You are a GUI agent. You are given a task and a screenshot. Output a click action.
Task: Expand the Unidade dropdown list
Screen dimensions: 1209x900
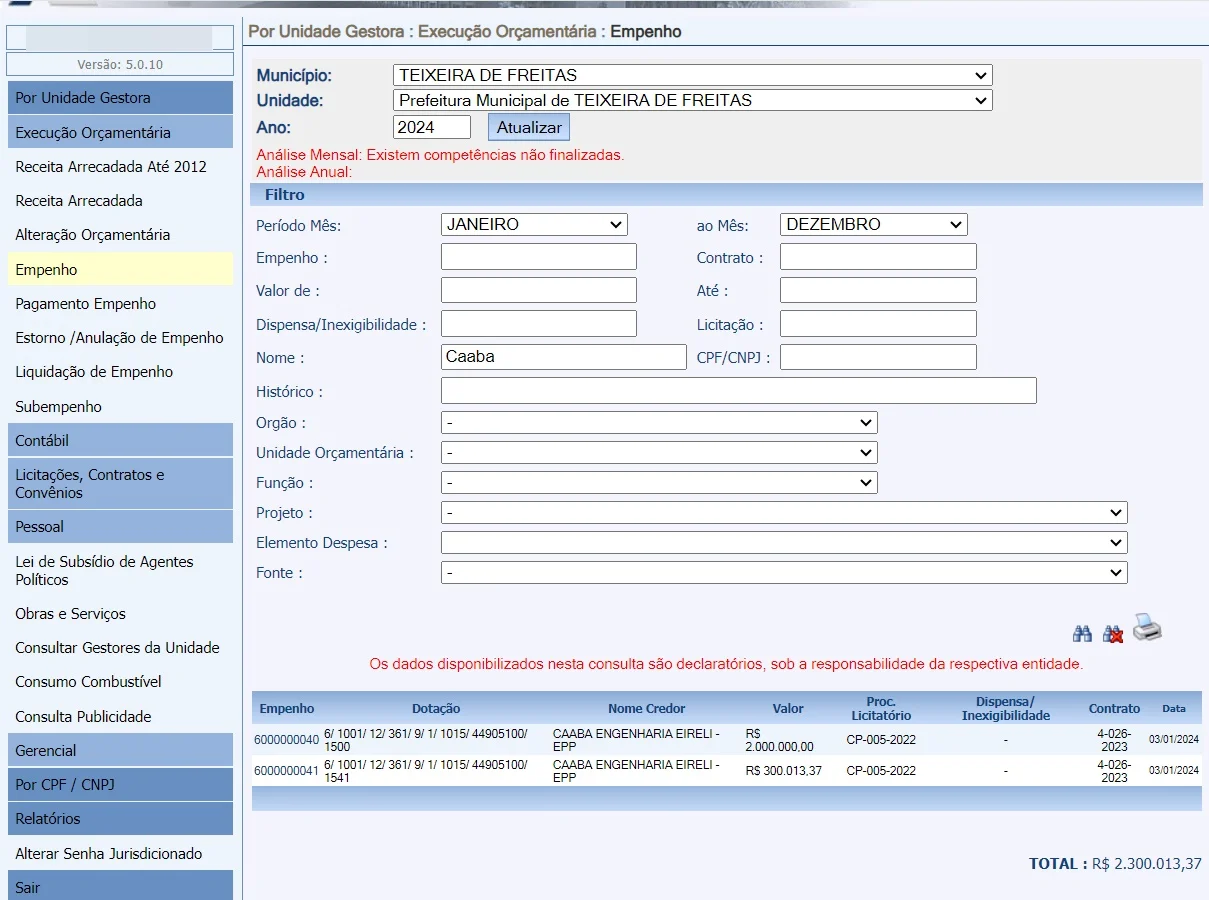(x=692, y=100)
